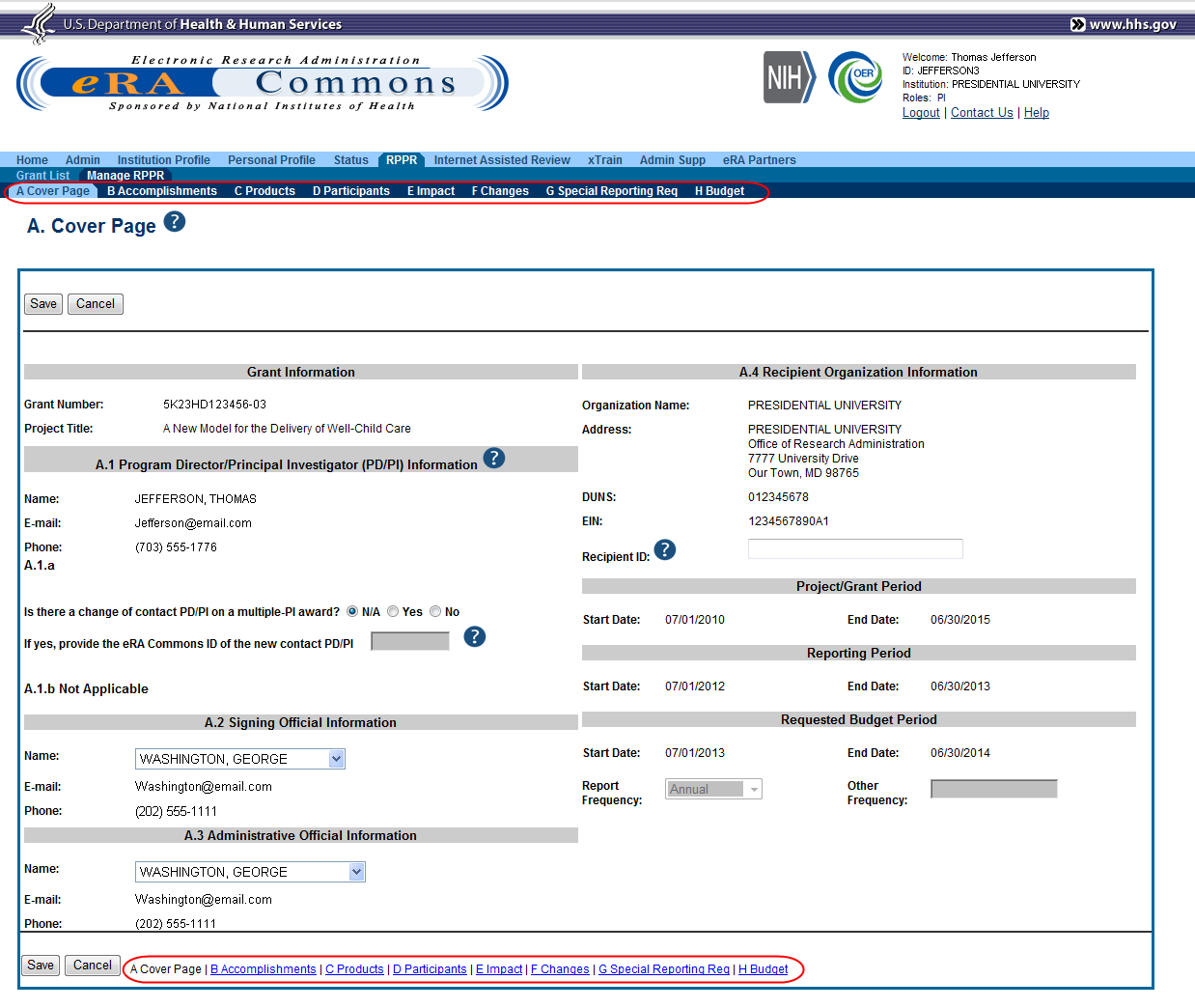The width and height of the screenshot is (1195, 1008).
Task: Click the top Save button
Action: tap(43, 304)
